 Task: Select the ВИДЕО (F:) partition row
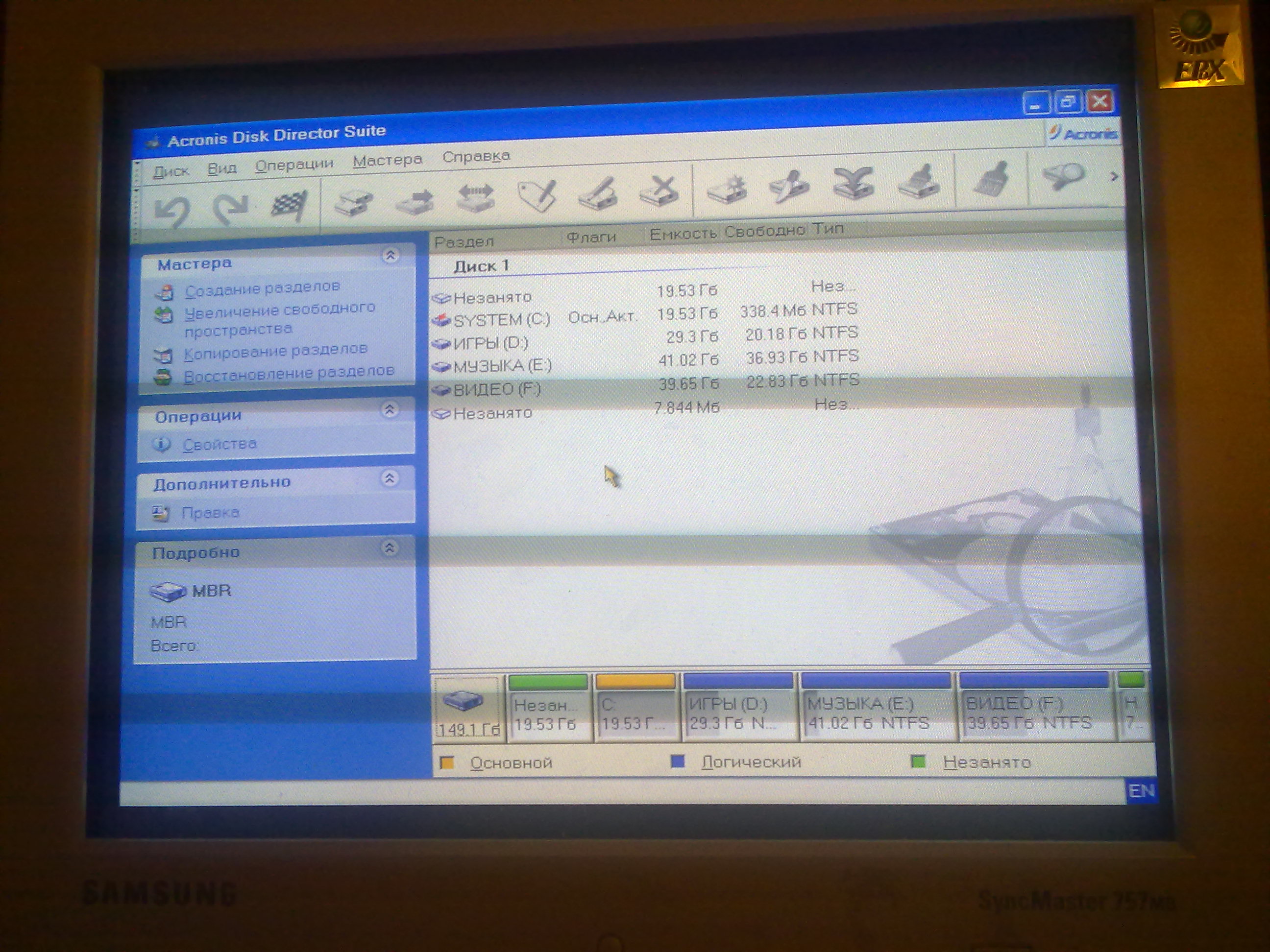point(645,385)
